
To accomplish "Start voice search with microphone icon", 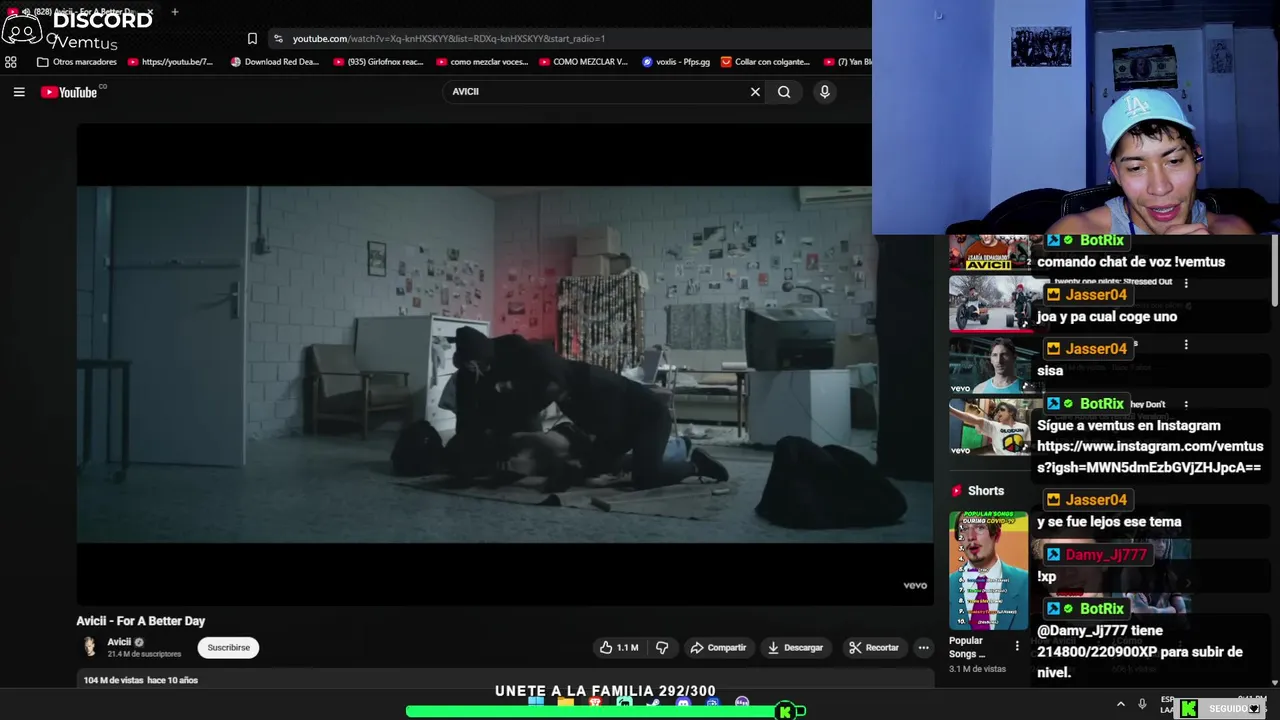I will 824,92.
